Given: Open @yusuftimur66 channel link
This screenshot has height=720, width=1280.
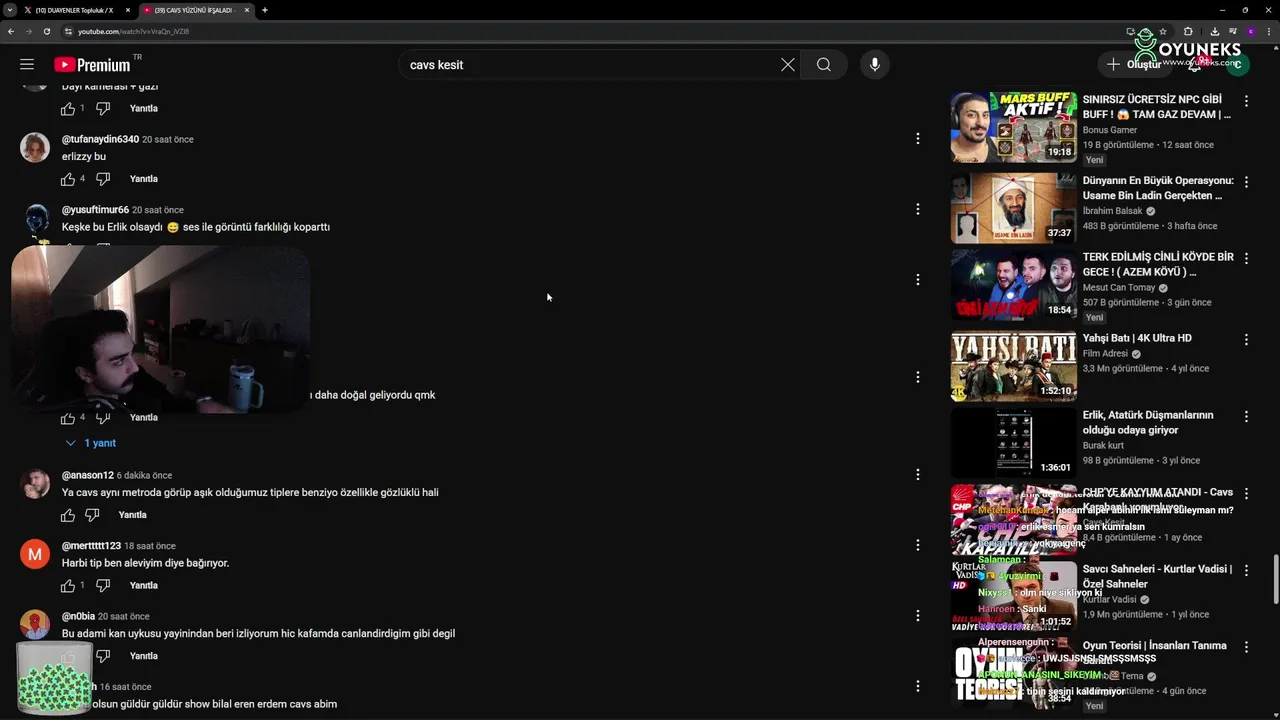Looking at the screenshot, I should click(95, 210).
